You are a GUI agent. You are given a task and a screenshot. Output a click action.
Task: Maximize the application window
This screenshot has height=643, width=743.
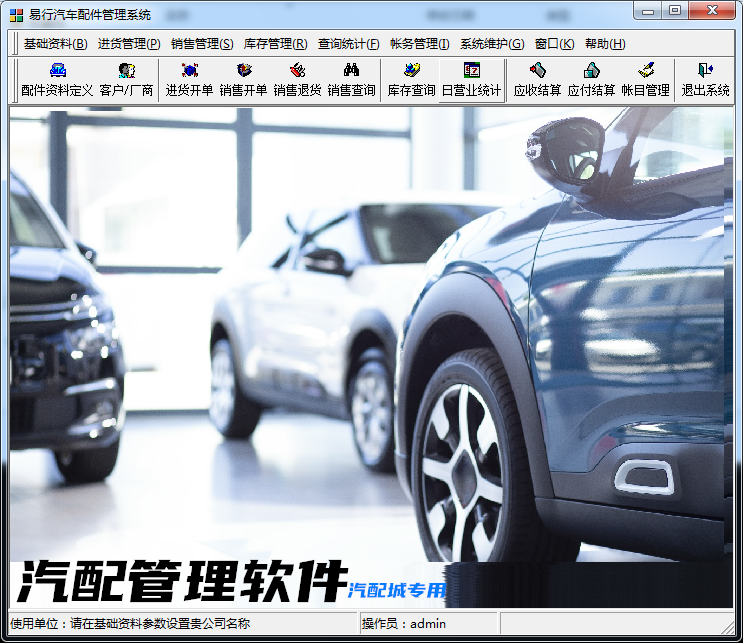coord(675,10)
